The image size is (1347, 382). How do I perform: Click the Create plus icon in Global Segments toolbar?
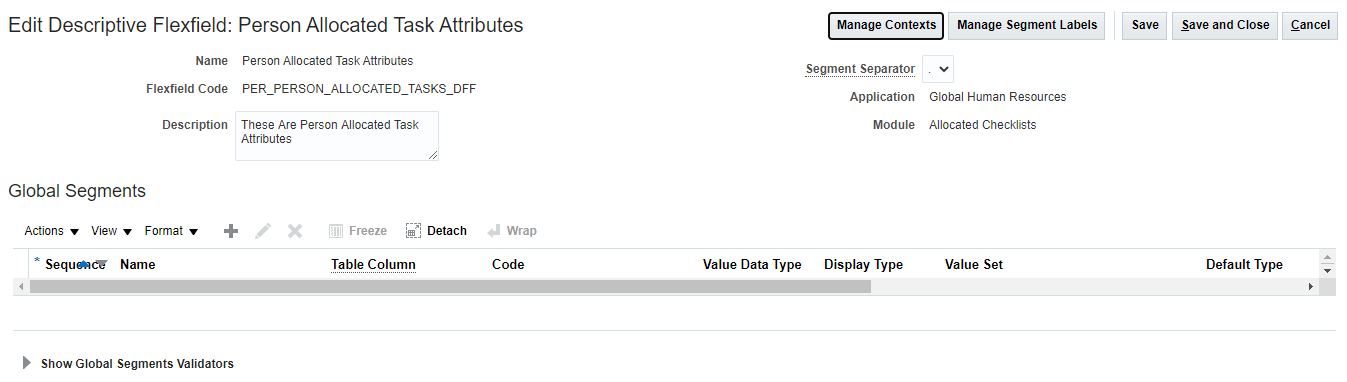[x=231, y=231]
